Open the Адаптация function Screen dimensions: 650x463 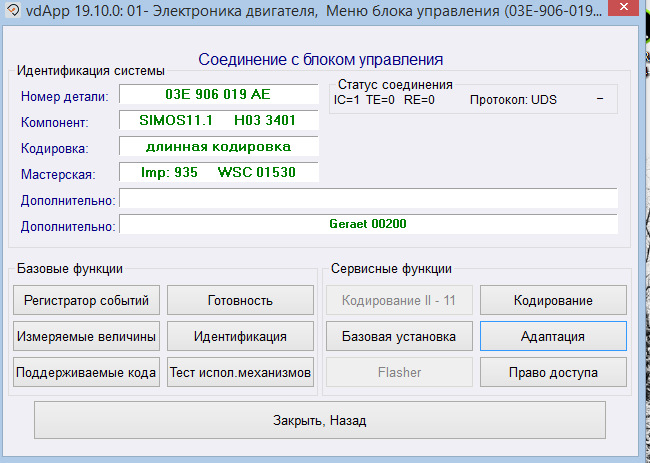point(553,336)
